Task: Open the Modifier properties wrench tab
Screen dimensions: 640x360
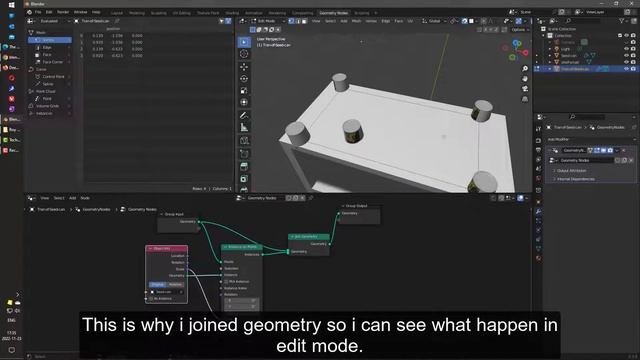Action: (538, 211)
